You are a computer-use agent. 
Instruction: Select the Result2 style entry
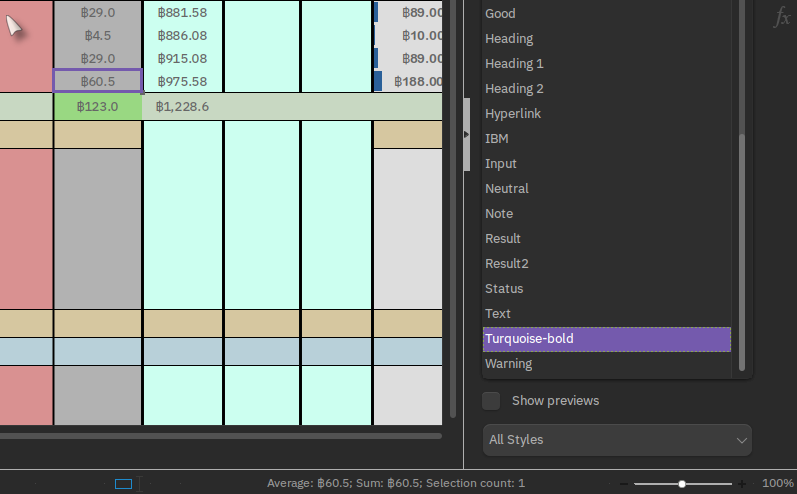click(x=506, y=263)
